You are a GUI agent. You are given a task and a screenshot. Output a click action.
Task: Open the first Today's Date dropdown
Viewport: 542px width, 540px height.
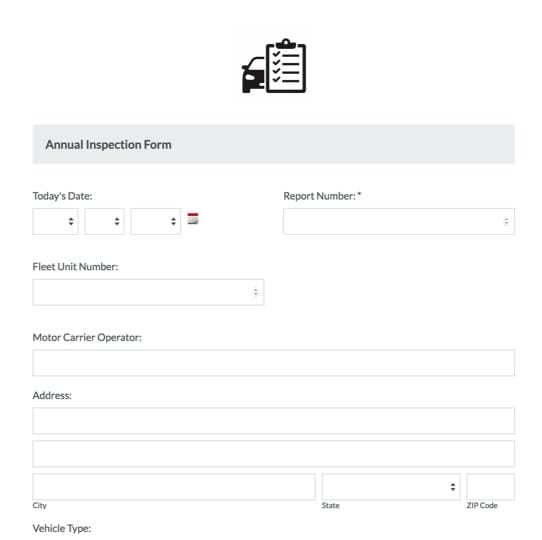(x=55, y=221)
